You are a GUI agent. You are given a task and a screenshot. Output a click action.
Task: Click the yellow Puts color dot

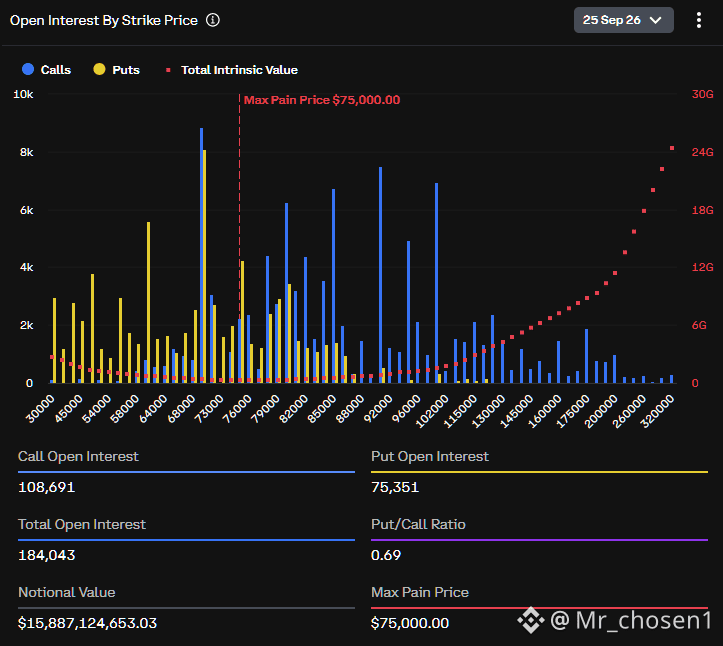[x=99, y=70]
